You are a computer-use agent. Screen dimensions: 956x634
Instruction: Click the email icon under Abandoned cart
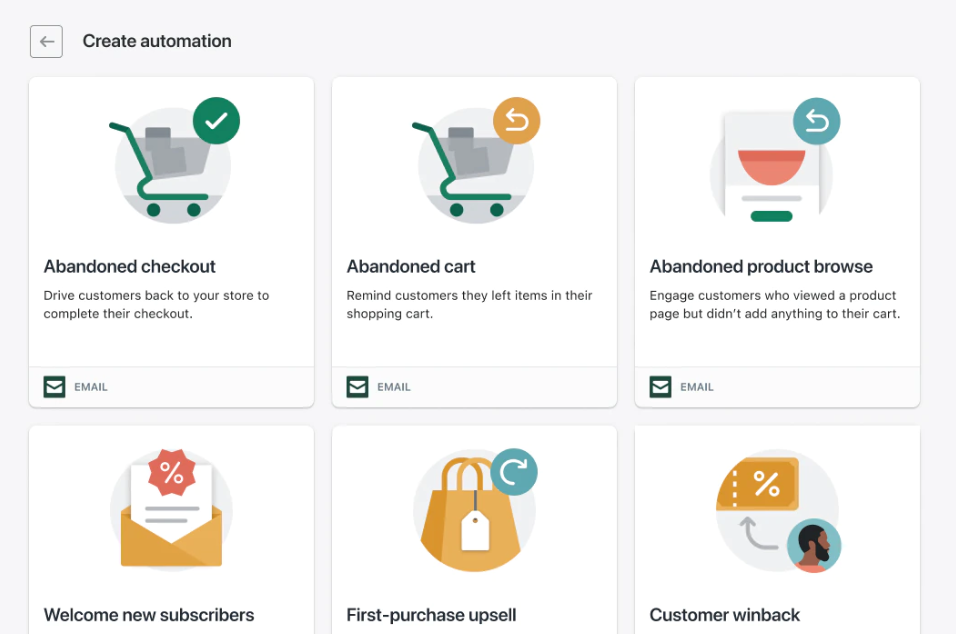357,387
